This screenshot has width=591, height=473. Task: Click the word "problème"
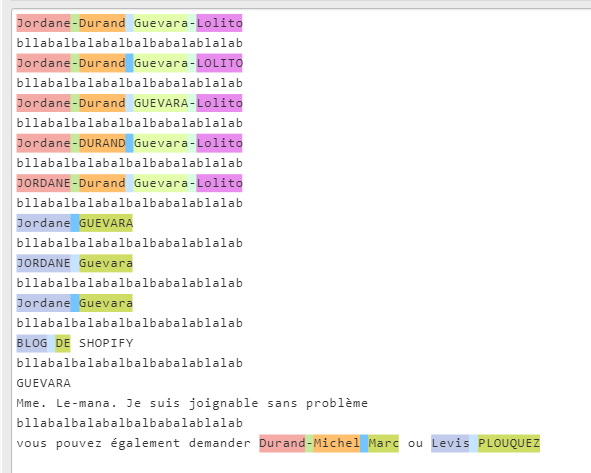click(x=337, y=403)
